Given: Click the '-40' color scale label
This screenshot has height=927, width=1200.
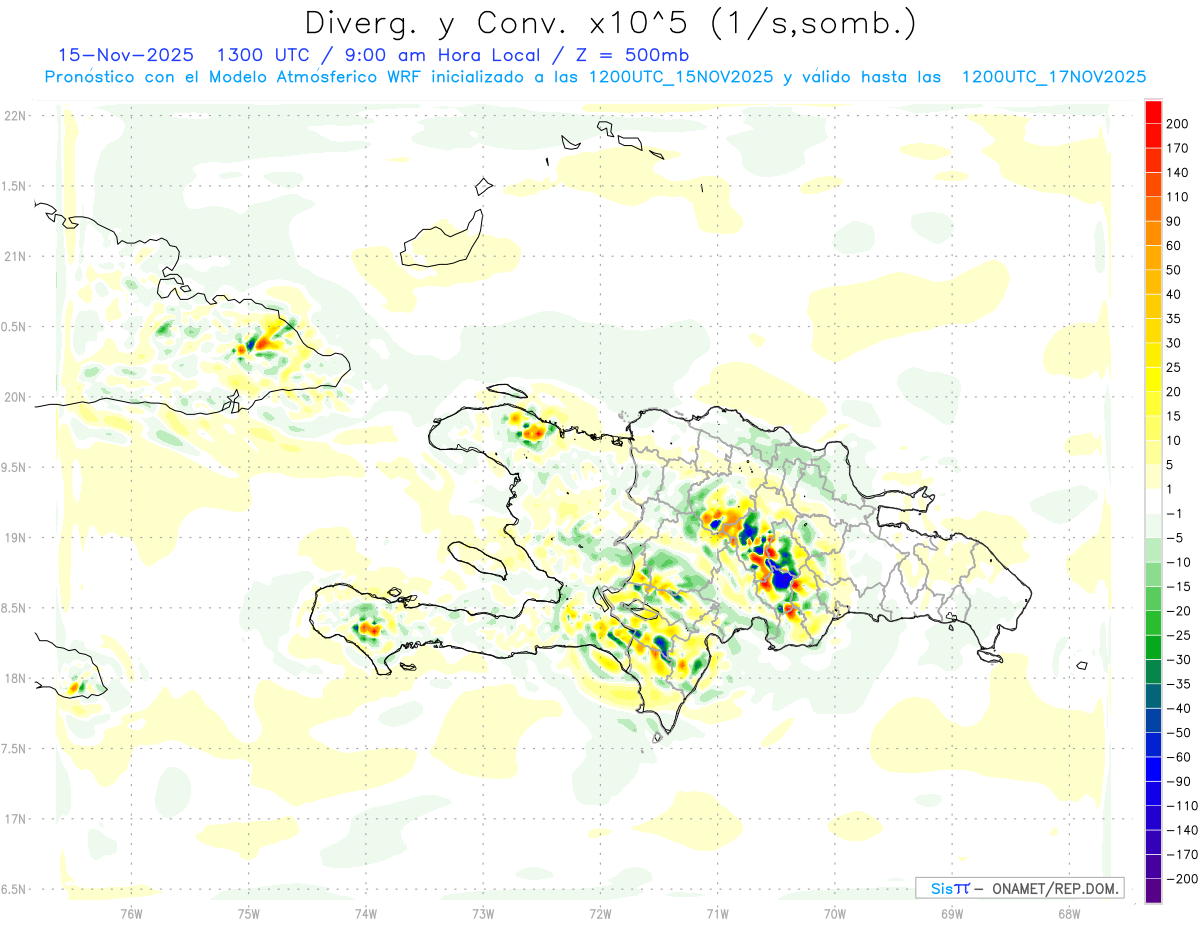Looking at the screenshot, I should pos(1177,709).
